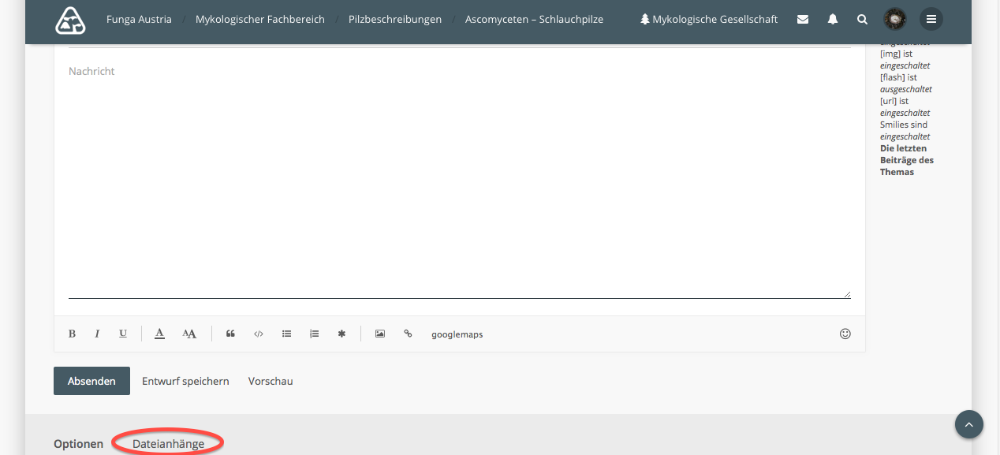
Task: Apply italic formatting with the I icon
Action: [x=97, y=334]
